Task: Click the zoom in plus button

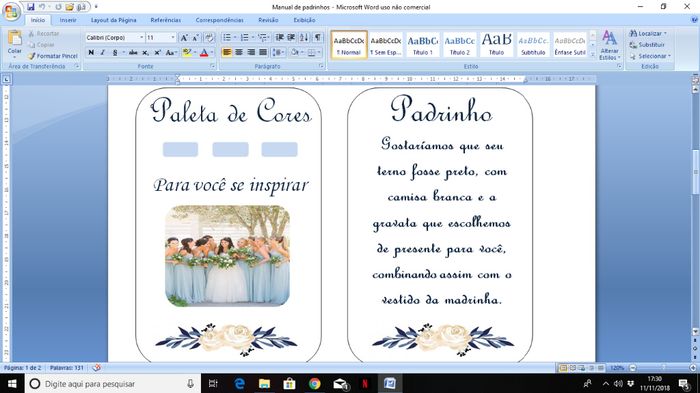Action: (693, 368)
